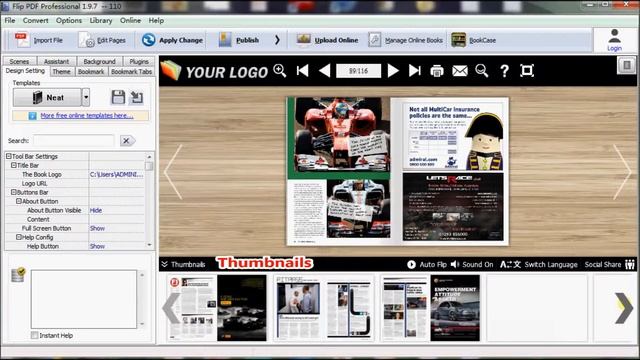Select the fitness article thumbnail spread
The image size is (640, 360).
[324, 308]
